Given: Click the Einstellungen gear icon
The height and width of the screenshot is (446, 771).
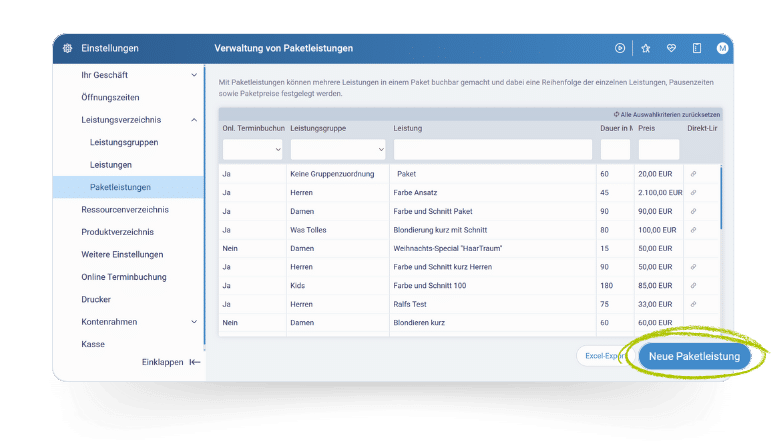Looking at the screenshot, I should click(67, 48).
